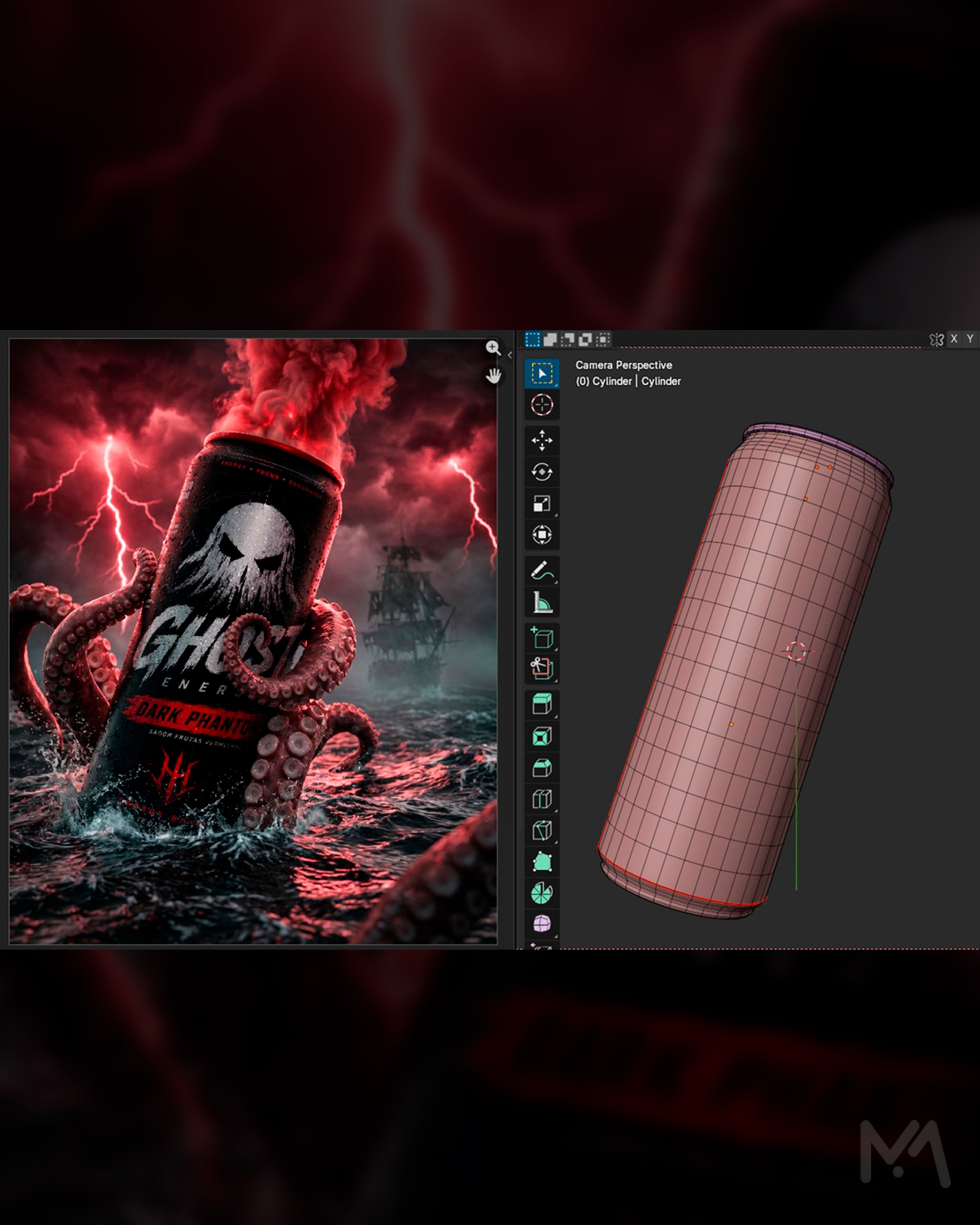Choose the Move tool
980x1225 pixels.
point(541,441)
